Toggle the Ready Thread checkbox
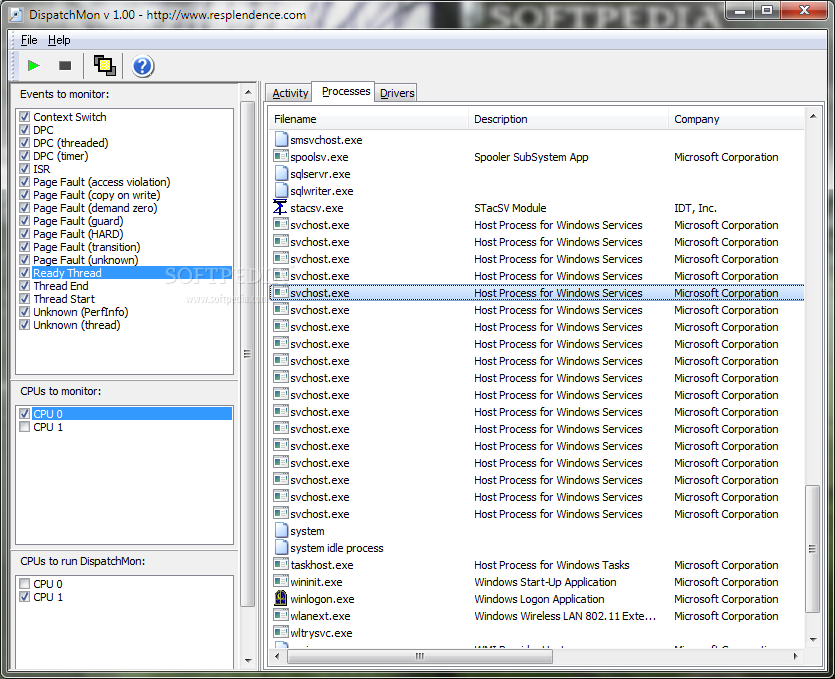The width and height of the screenshot is (835, 679). coord(24,273)
